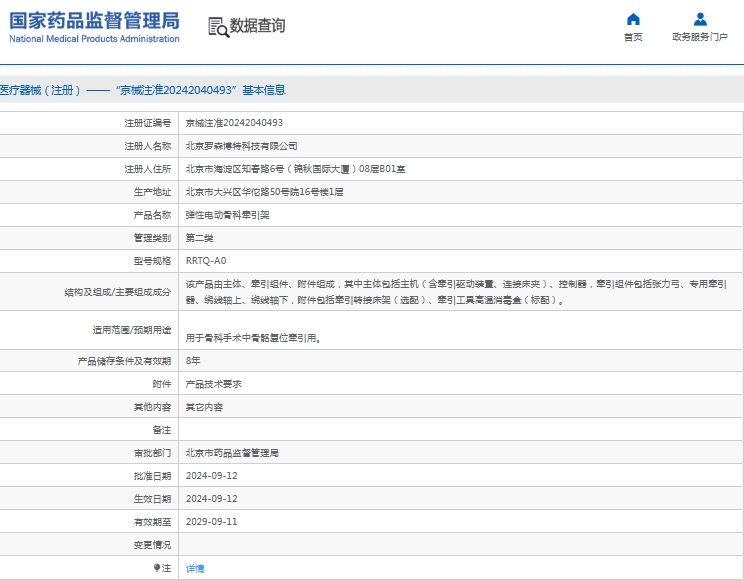Select 北京罗森博特科技有限公司 registrant name

point(242,146)
